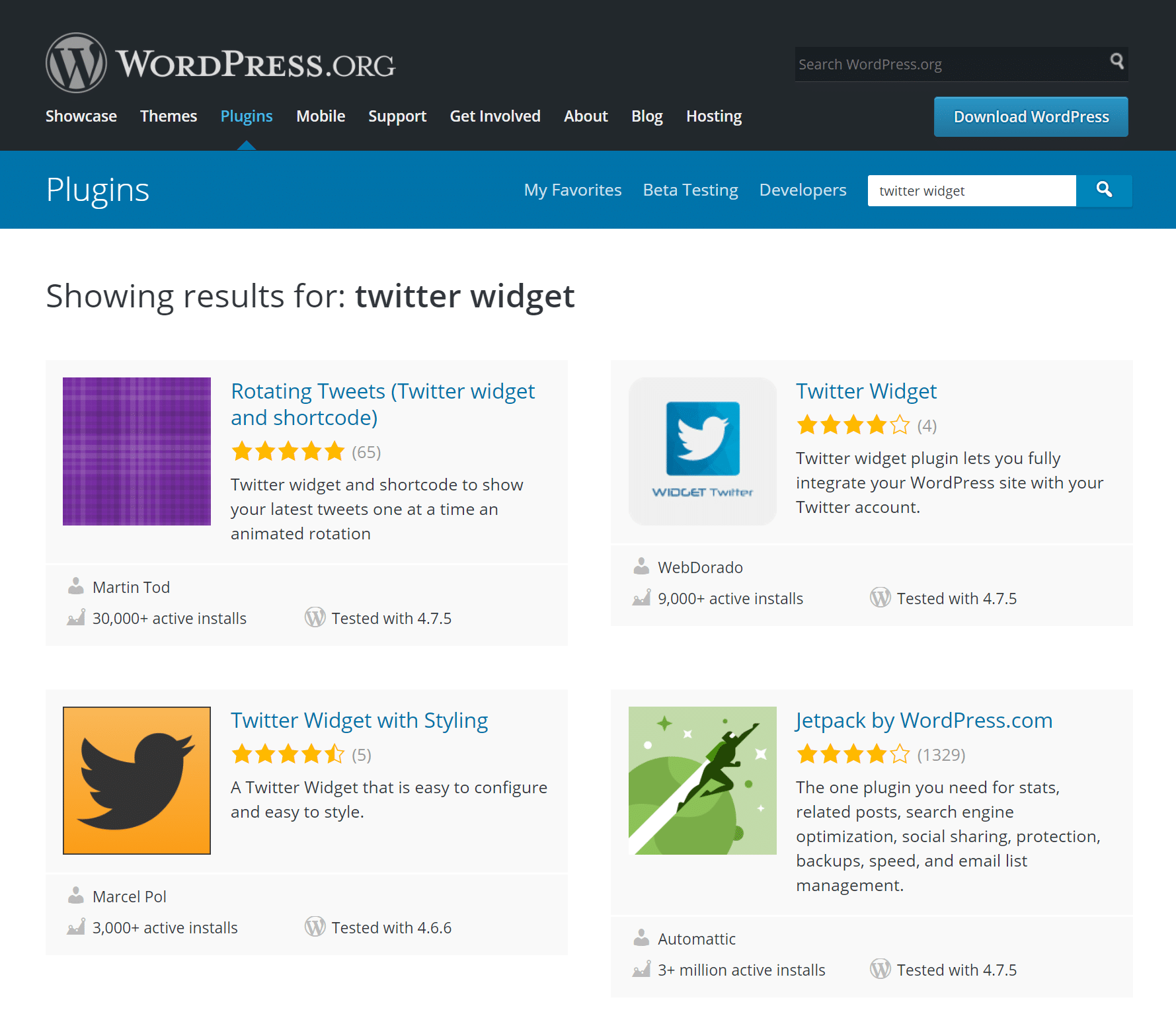Click the author icon next to Martin Tod
1176x1012 pixels.
(x=75, y=586)
